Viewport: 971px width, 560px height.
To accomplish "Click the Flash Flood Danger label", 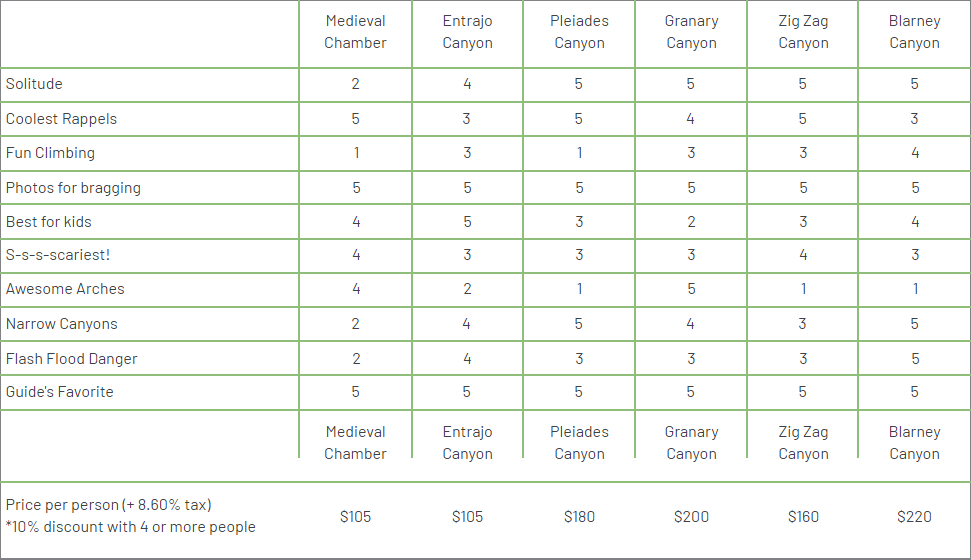I will coord(71,359).
